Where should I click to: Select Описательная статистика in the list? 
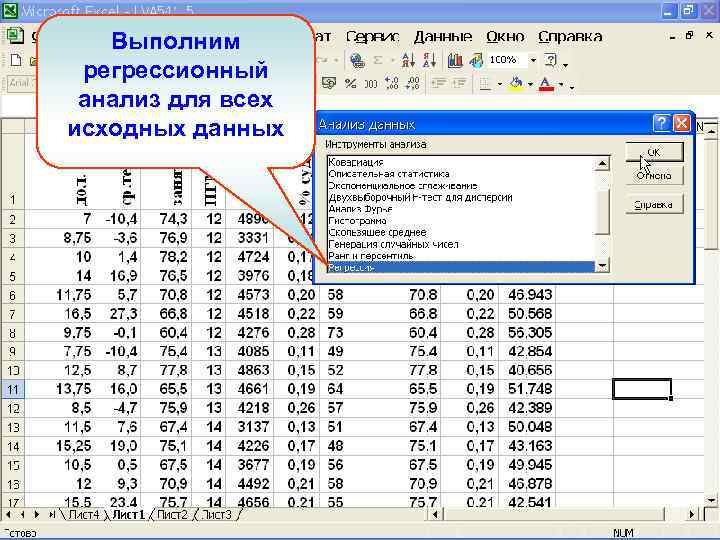[460, 174]
